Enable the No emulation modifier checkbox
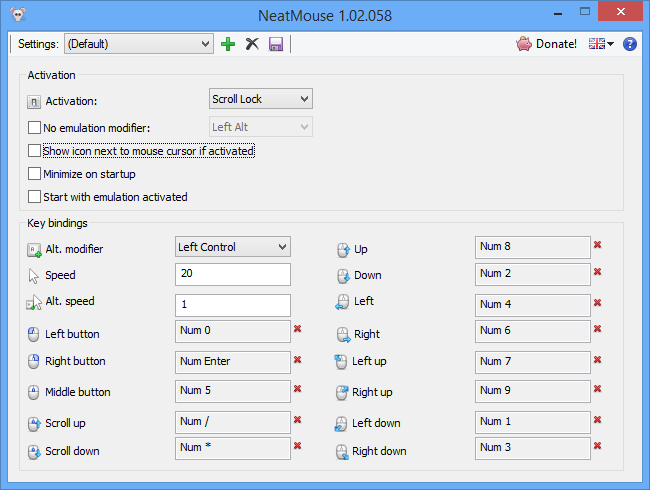Screen dimensions: 650x490 (x=34, y=127)
